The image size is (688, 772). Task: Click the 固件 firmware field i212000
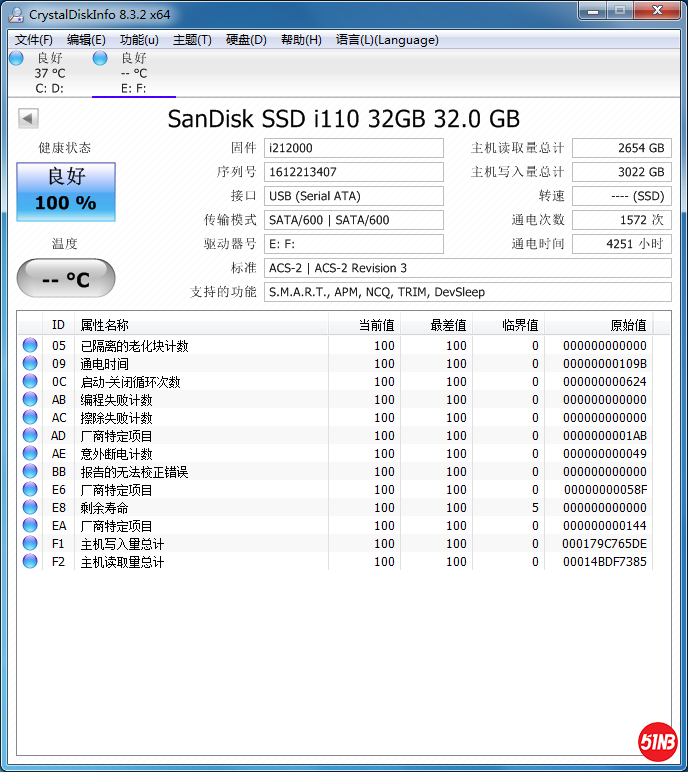353,148
